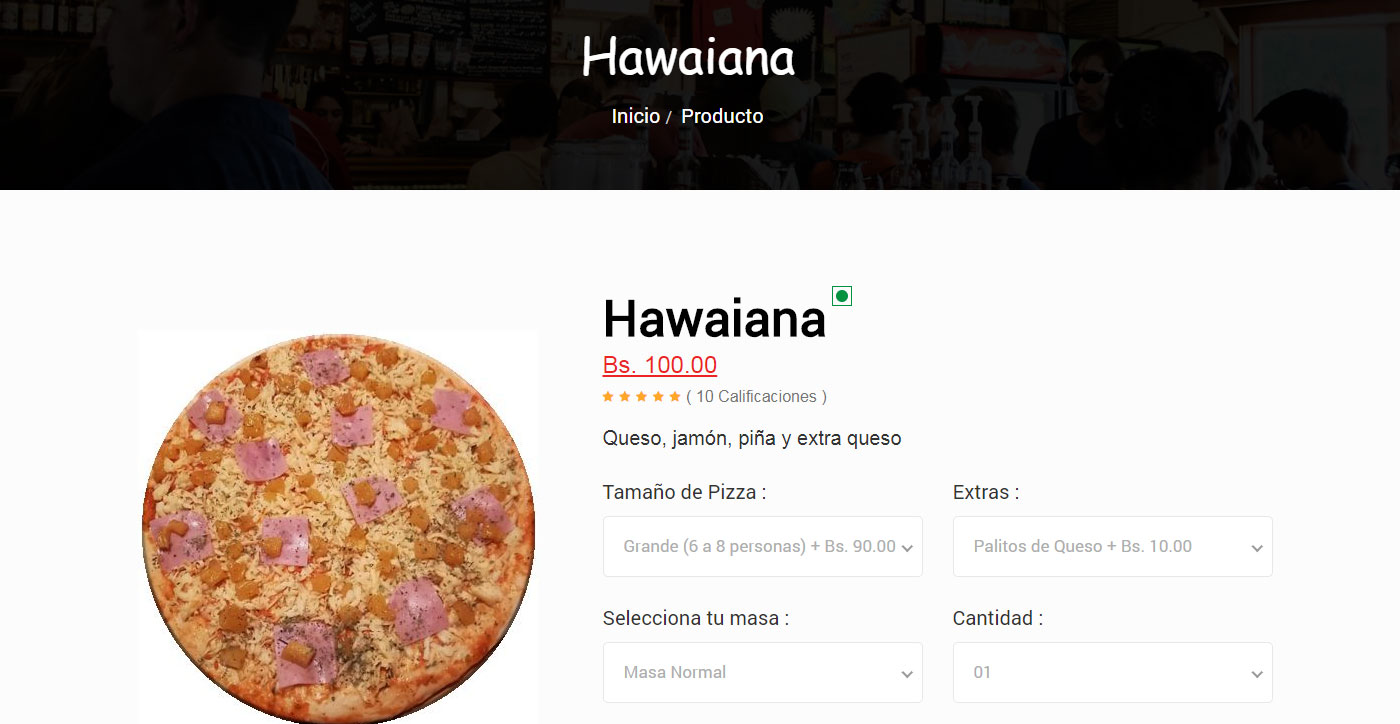Open the Cantidad 01 dropdown
This screenshot has height=724, width=1400.
1113,672
